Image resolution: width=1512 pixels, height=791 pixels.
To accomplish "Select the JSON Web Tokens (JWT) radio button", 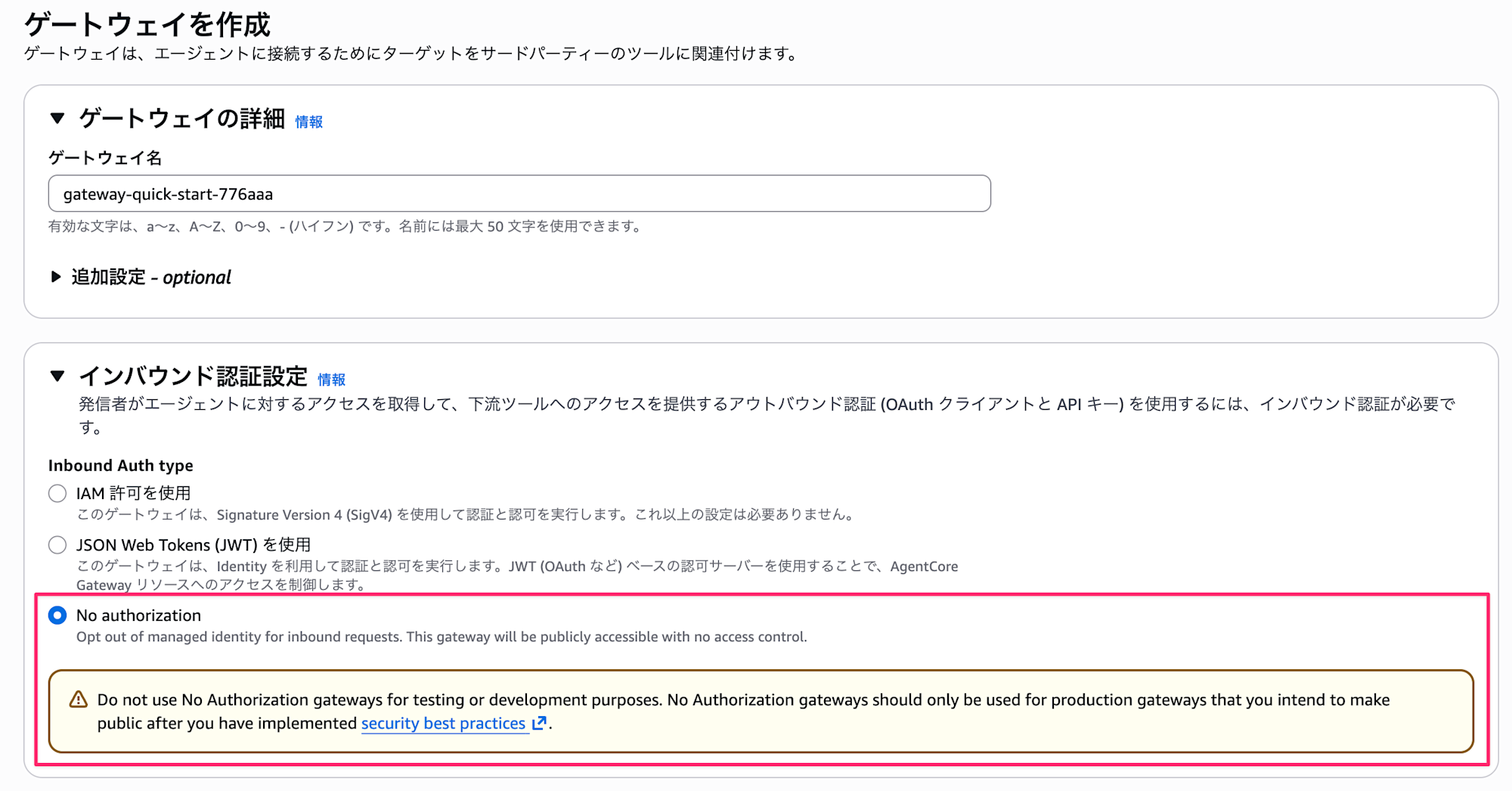I will click(57, 545).
